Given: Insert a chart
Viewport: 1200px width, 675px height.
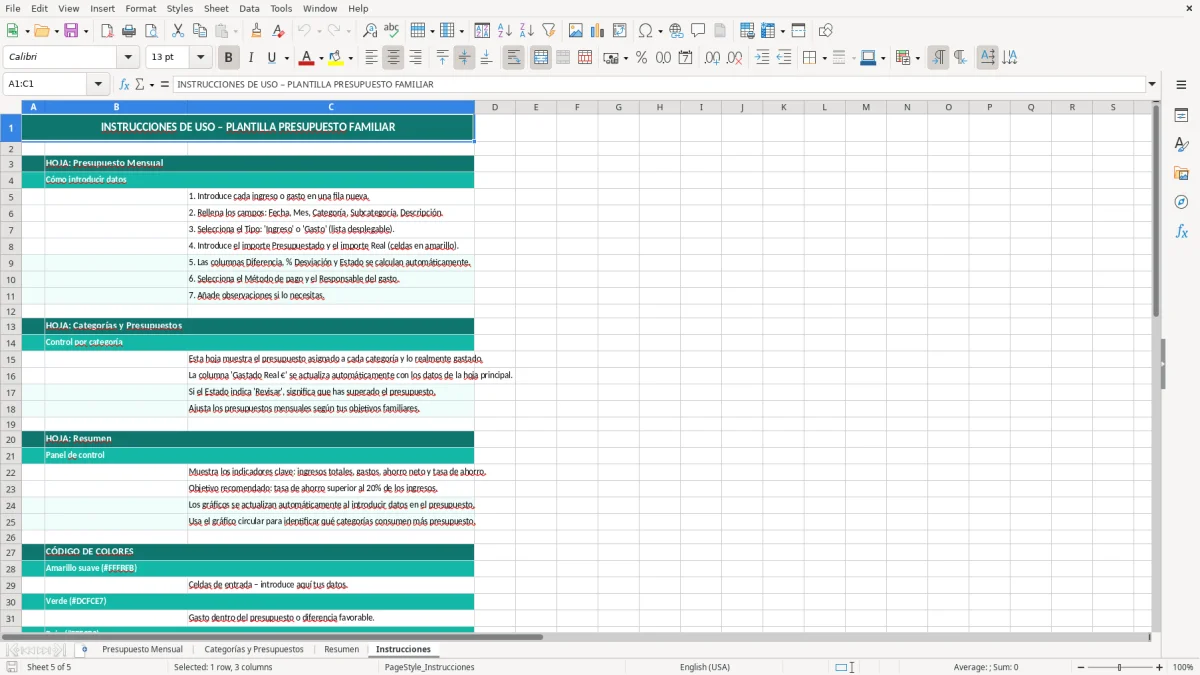Looking at the screenshot, I should (x=598, y=31).
